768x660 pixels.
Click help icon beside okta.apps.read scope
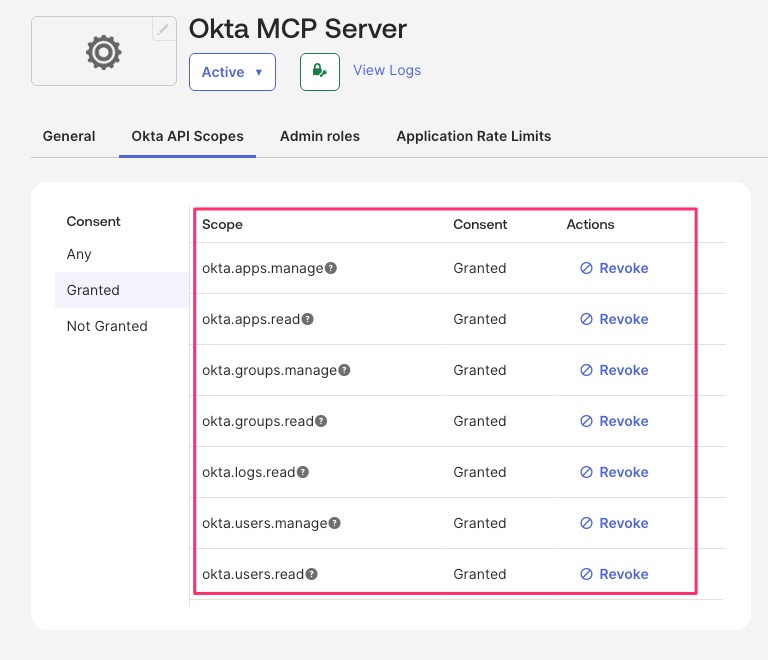point(308,319)
